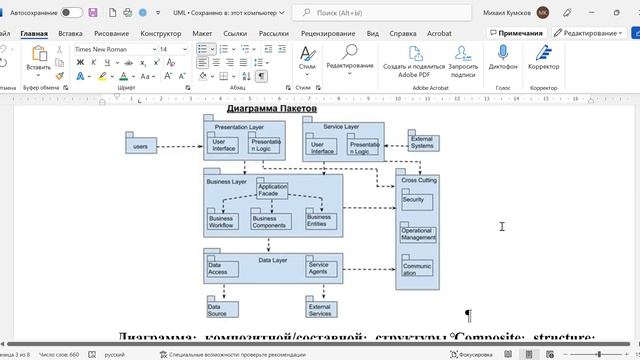Click the Save icon in title bar

(x=93, y=13)
